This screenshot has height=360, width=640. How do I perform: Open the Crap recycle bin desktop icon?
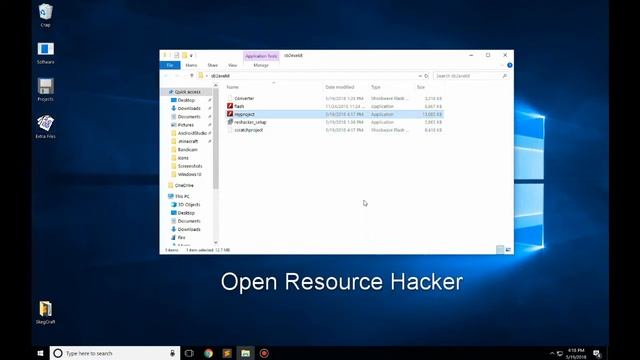pyautogui.click(x=45, y=16)
